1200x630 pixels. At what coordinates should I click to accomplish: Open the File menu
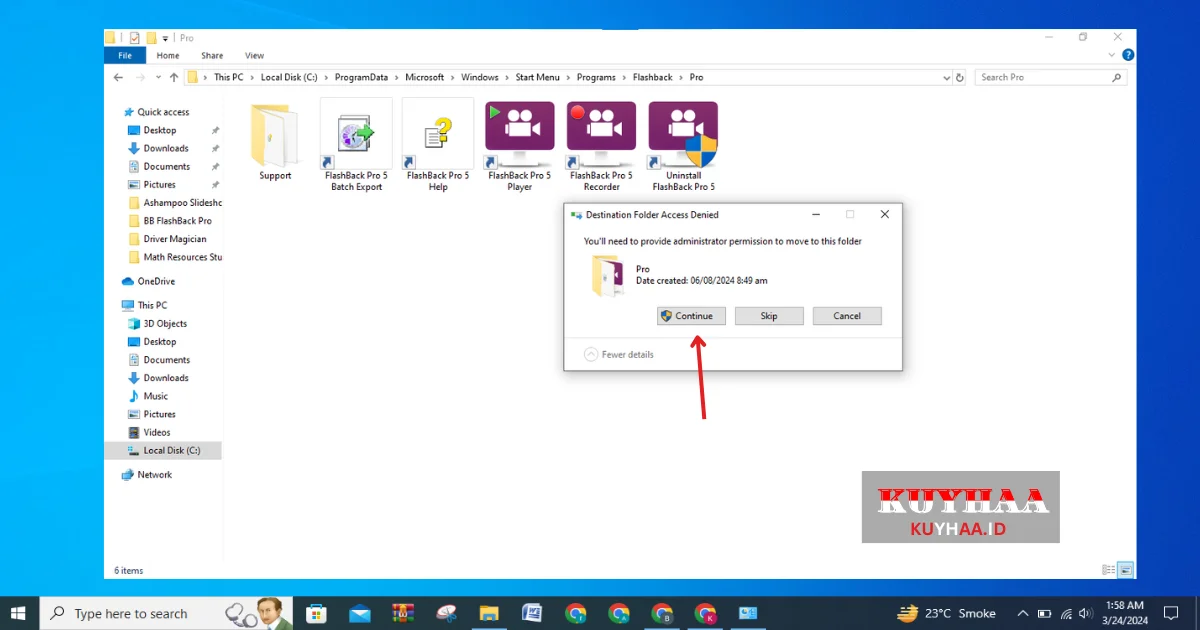tap(125, 56)
